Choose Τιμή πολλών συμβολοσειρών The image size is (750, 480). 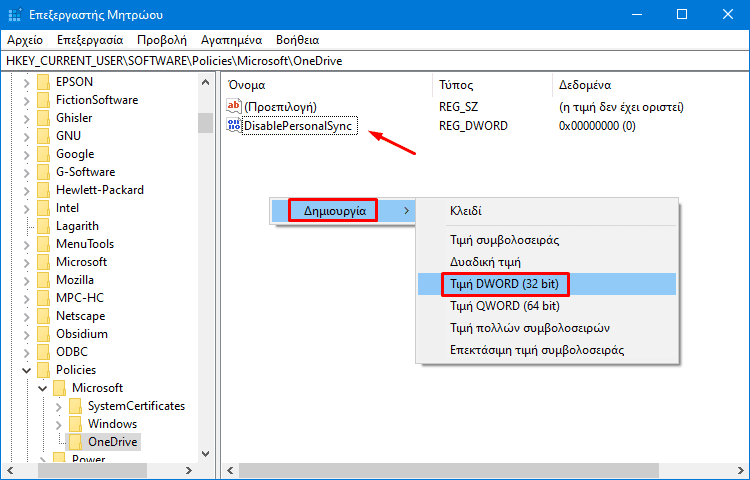[547, 328]
